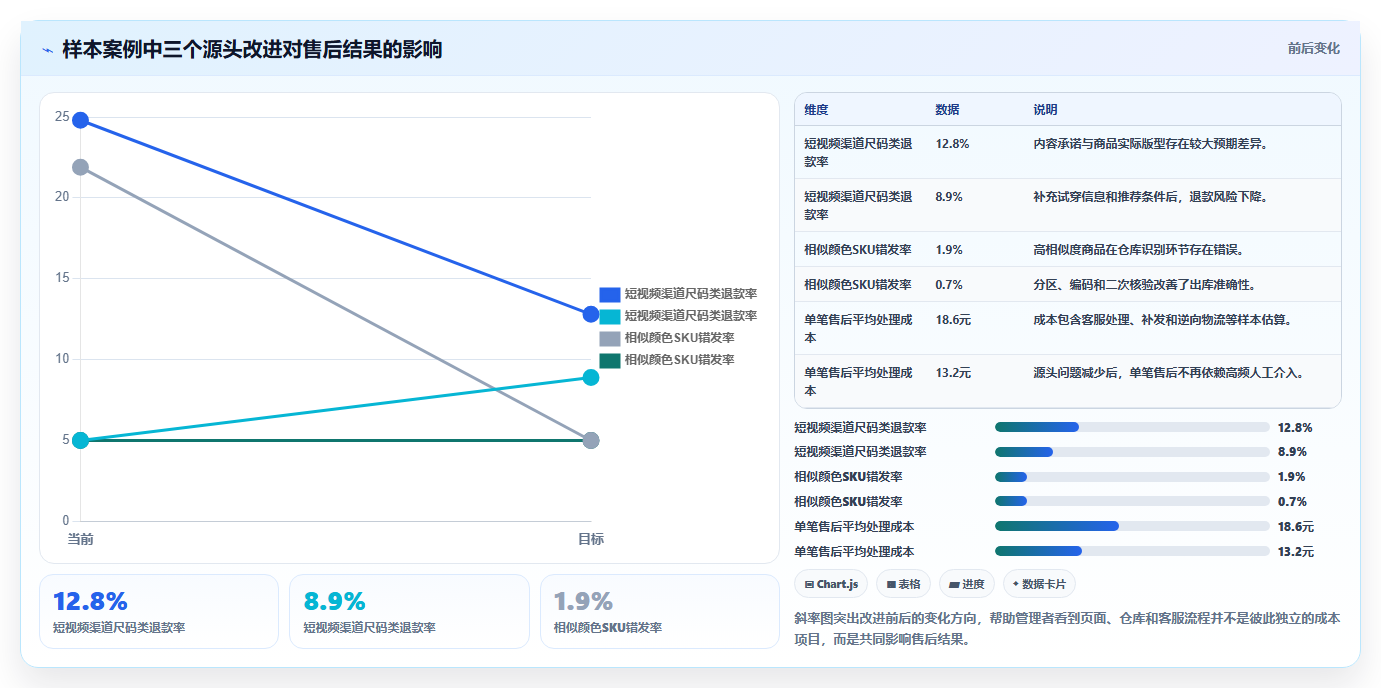Click the 1.9% progress bar
This screenshot has width=1381, height=688.
pyautogui.click(x=1132, y=477)
